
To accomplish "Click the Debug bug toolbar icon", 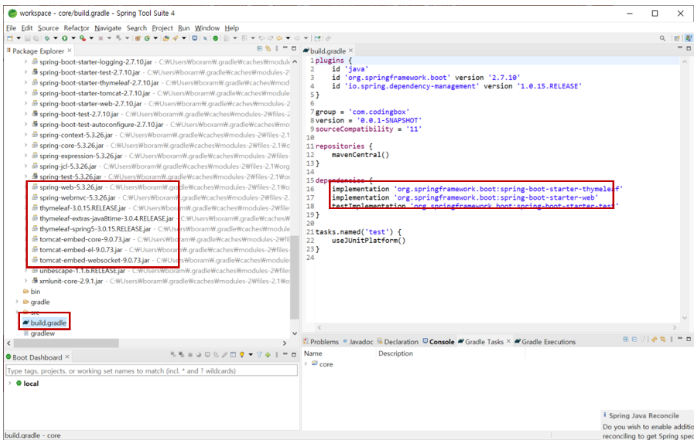I will [47, 38].
